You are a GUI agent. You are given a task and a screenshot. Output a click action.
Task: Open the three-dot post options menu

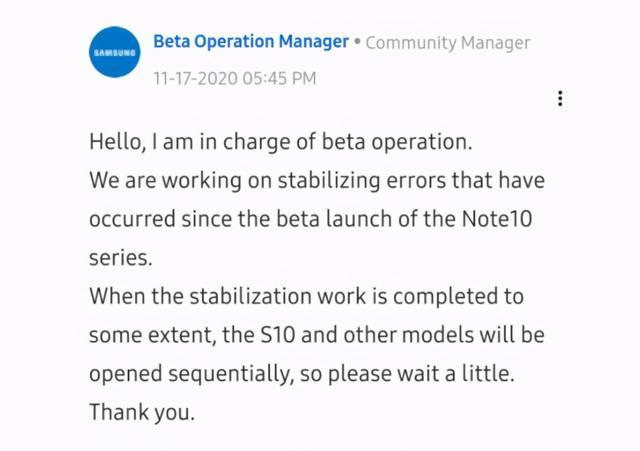pyautogui.click(x=560, y=98)
